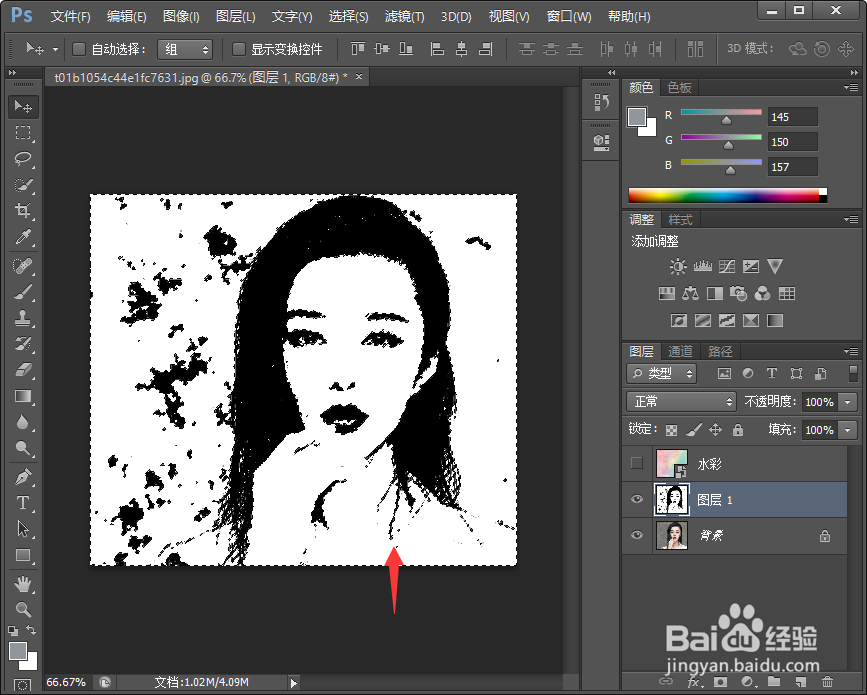Select the Spot Healing Brush tool
This screenshot has height=695, width=867.
pyautogui.click(x=23, y=266)
